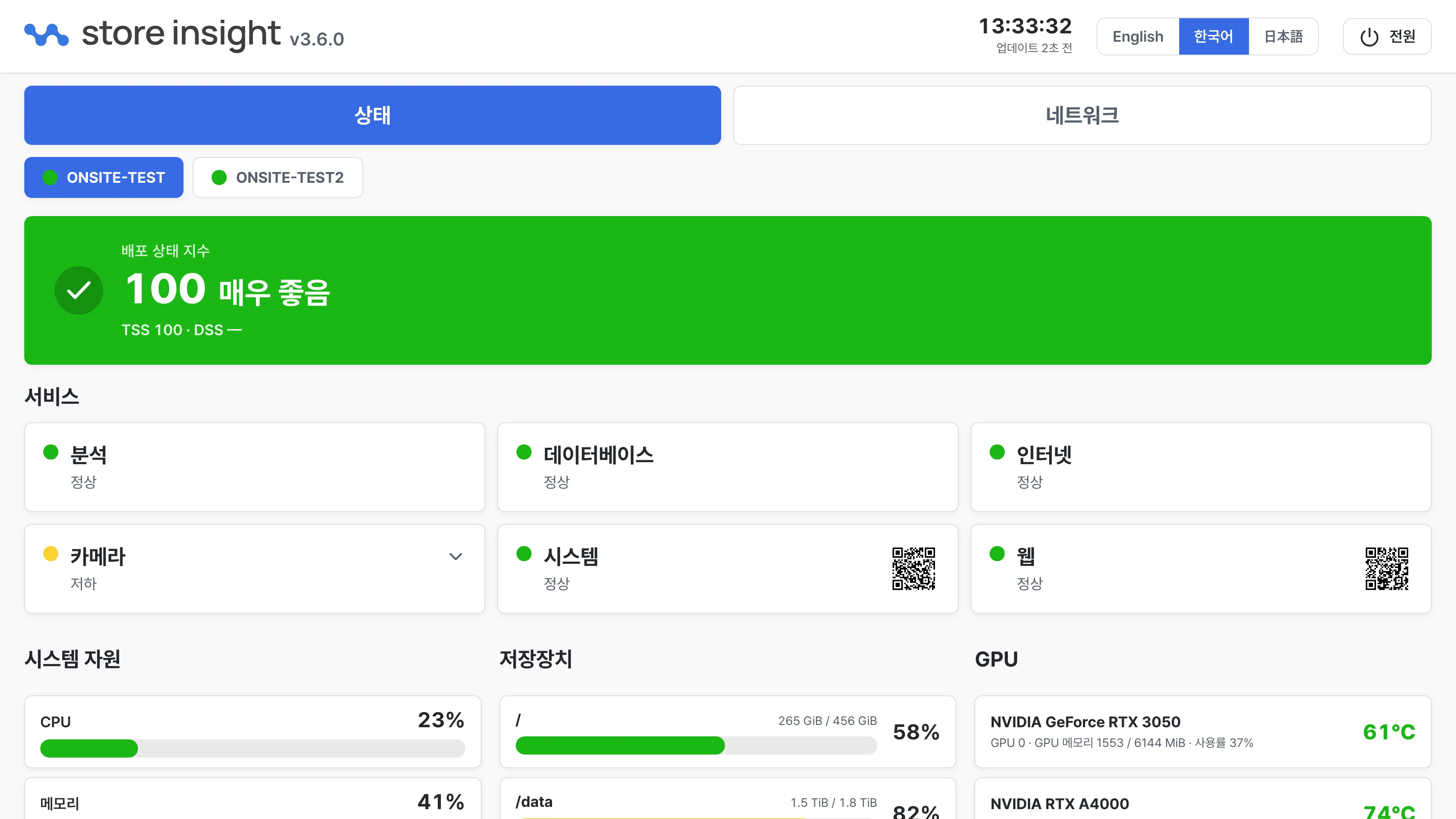Click the 61°C temperature value
1456x819 pixels.
(x=1389, y=732)
